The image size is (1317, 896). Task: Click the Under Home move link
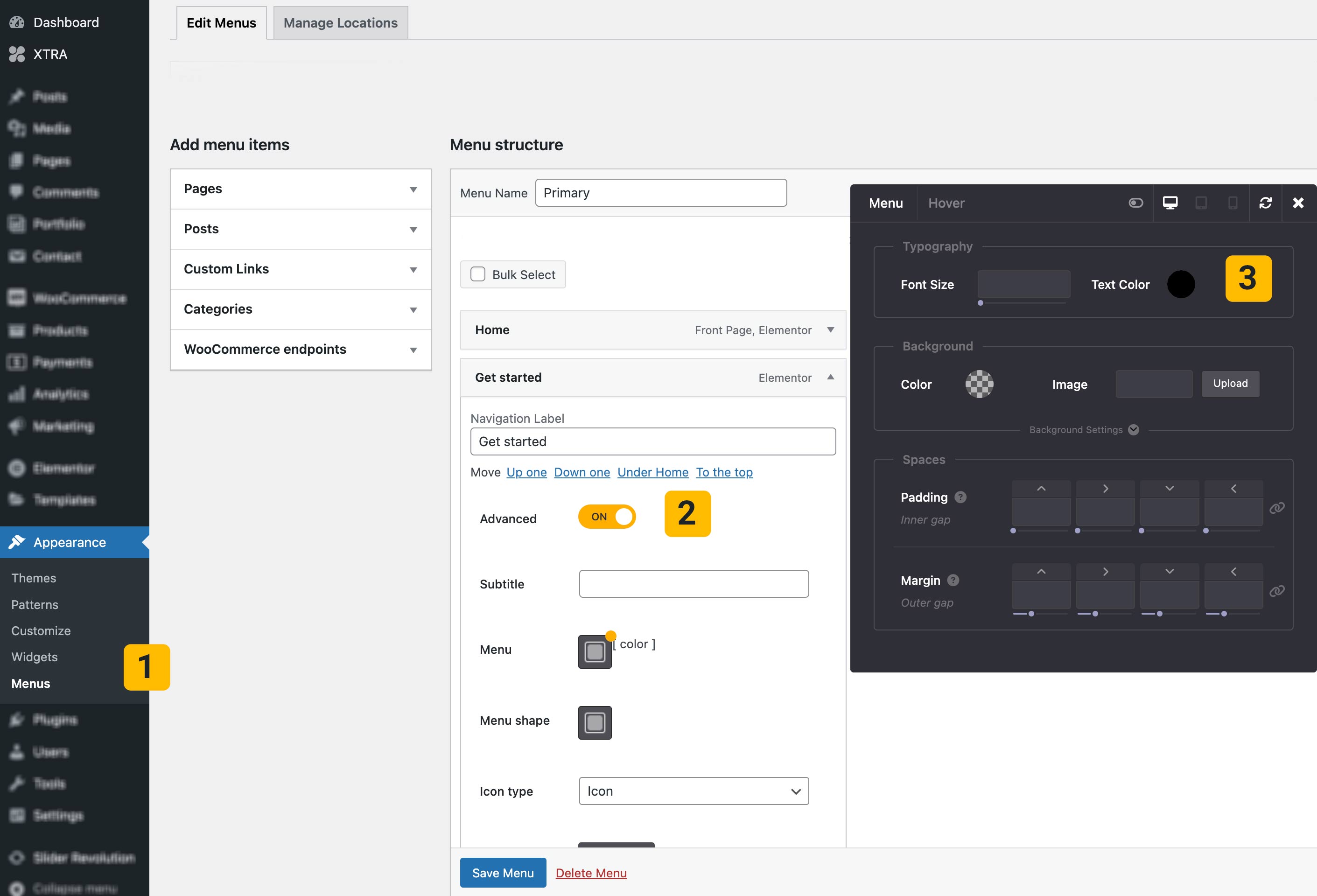[x=653, y=472]
